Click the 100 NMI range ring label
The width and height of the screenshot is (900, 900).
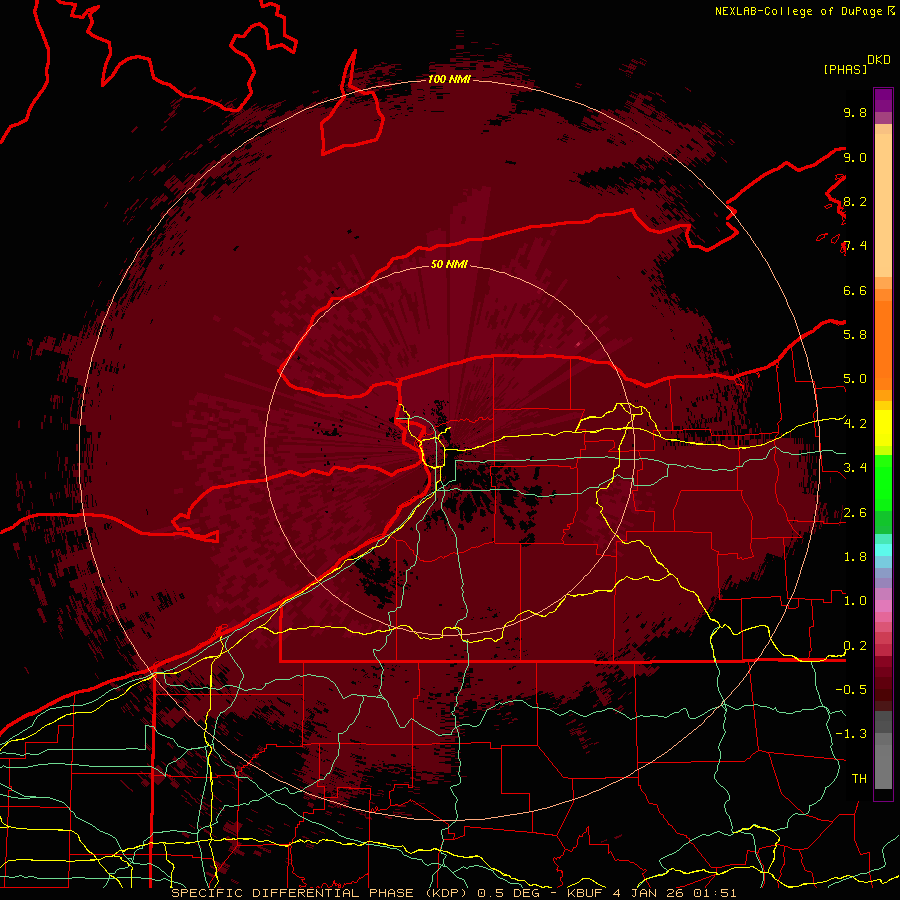tap(449, 79)
